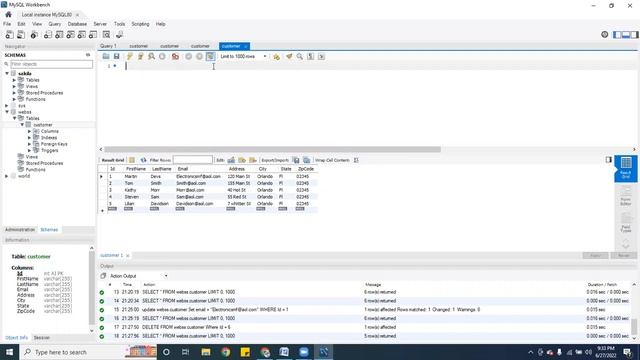Viewport: 640px width, 360px height.
Task: Click the Beautify query broom icon
Action: click(289, 56)
